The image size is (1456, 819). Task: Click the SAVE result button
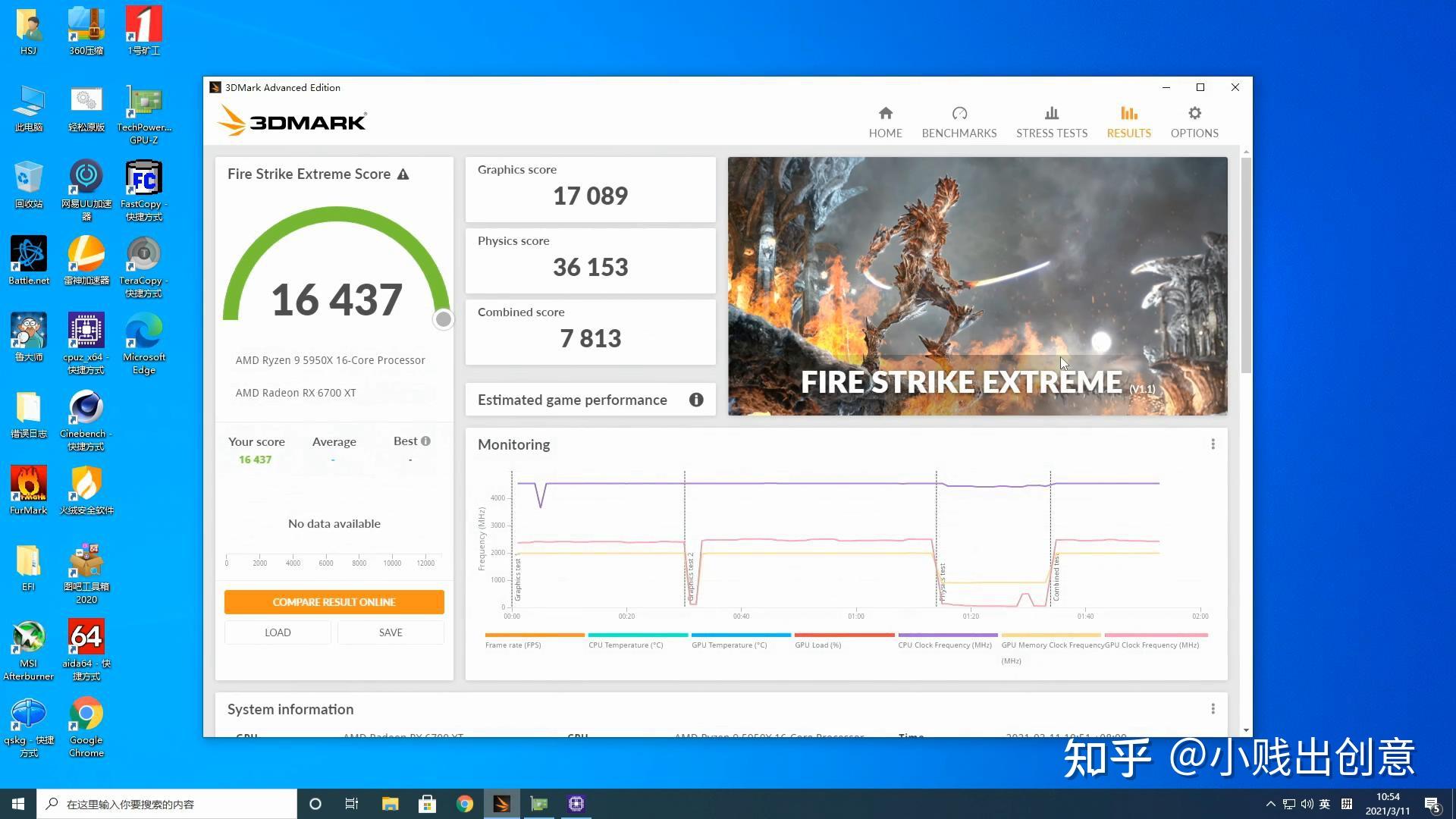click(389, 631)
